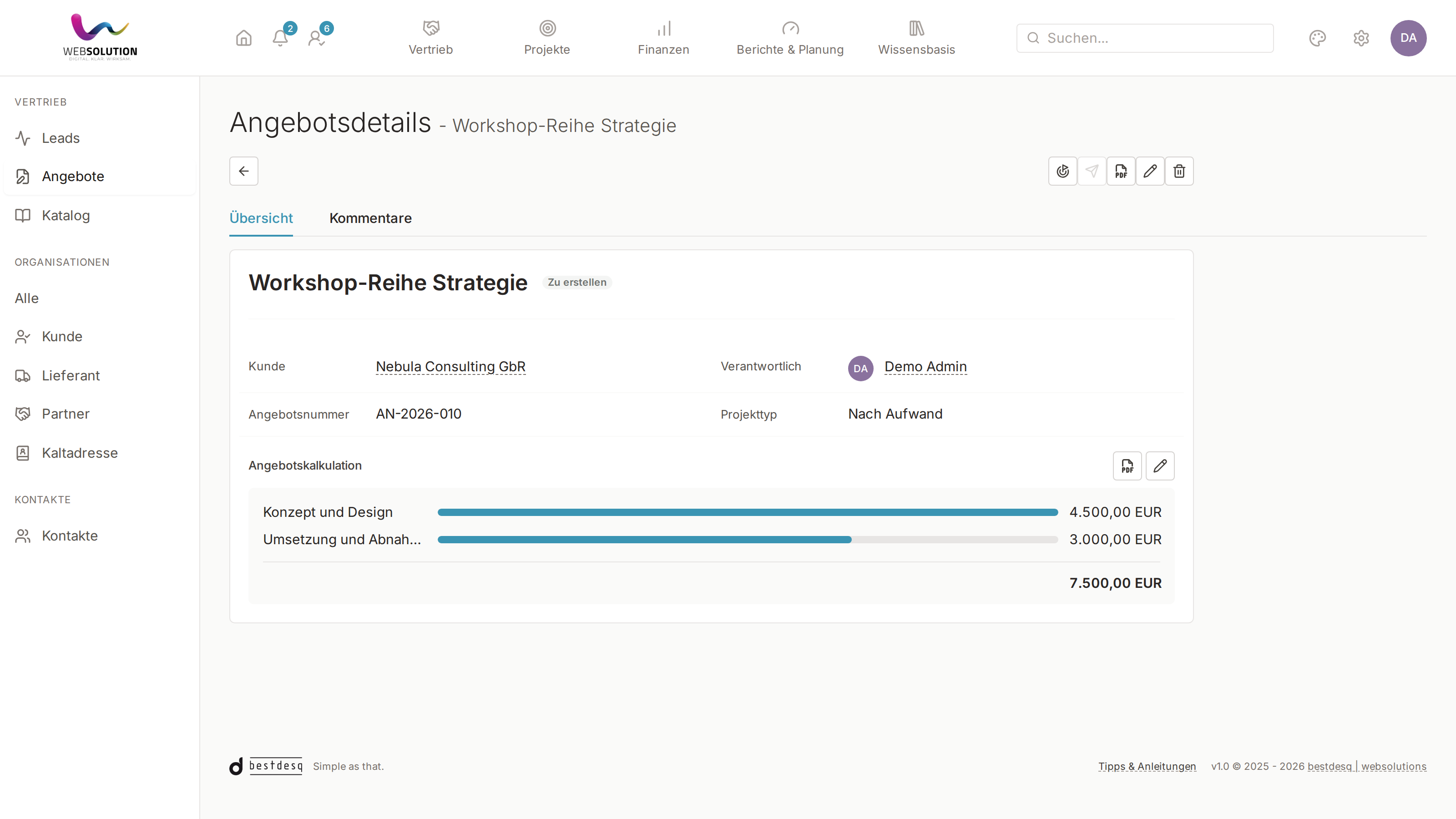Switch to the Kommentare tab
Image resolution: width=1456 pixels, height=819 pixels.
tap(370, 218)
